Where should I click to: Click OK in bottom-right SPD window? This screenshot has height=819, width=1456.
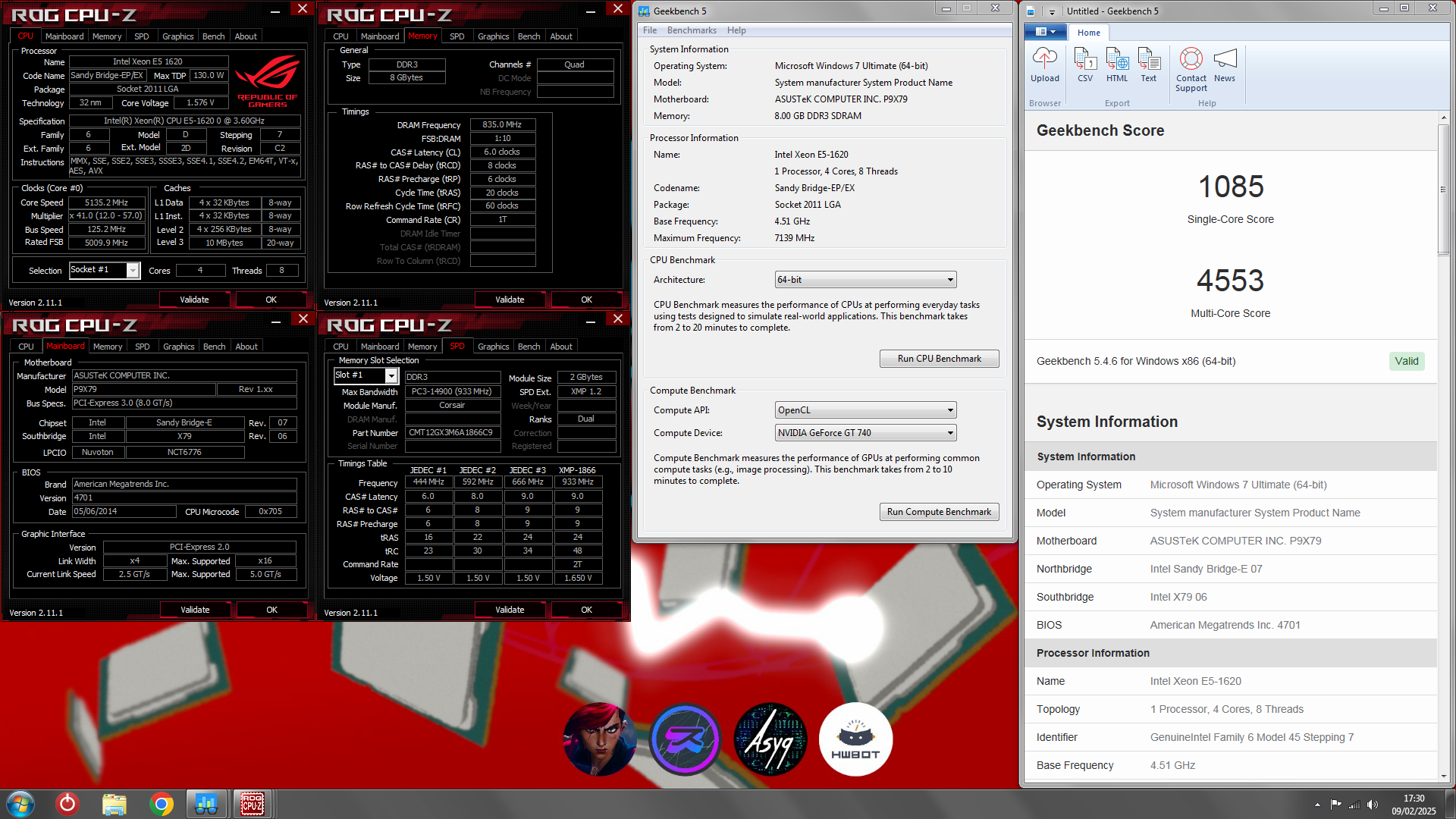(x=586, y=610)
